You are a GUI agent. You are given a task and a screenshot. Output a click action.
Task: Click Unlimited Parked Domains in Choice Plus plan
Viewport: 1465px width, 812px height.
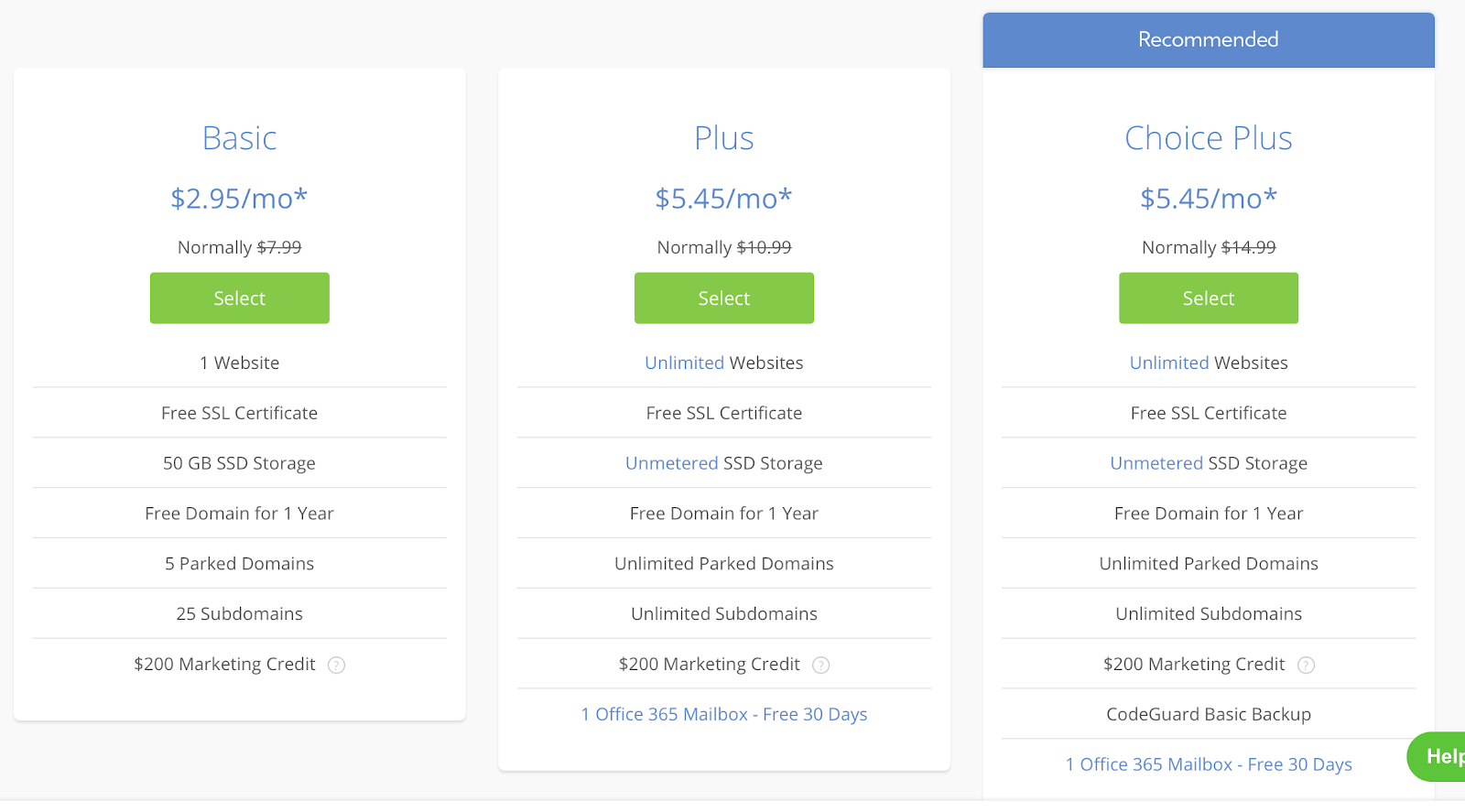pos(1209,564)
